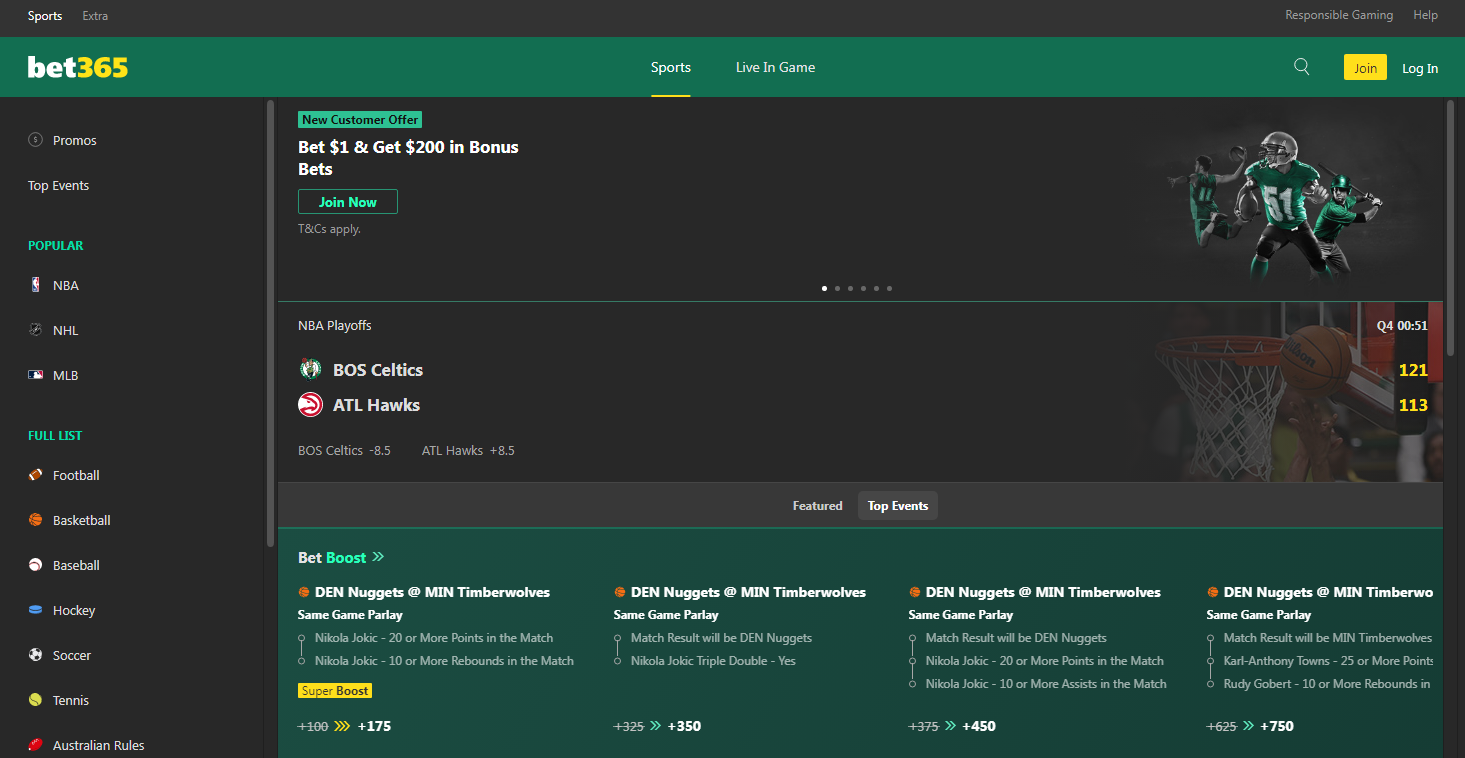Click 'Q4 00:51' game clock

click(x=1402, y=326)
